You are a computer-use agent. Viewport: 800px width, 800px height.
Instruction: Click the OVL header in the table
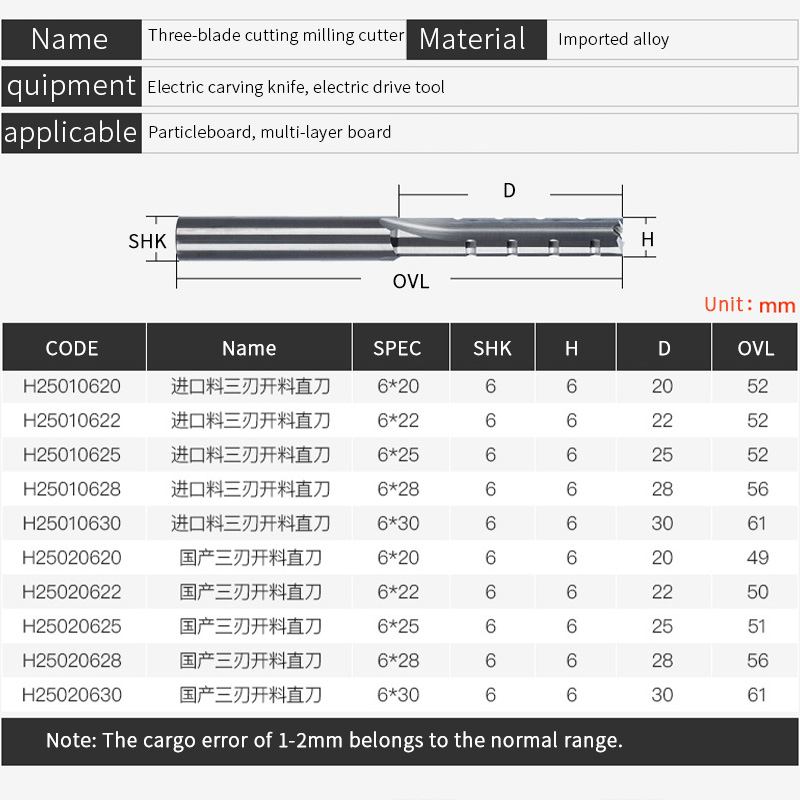click(x=755, y=348)
